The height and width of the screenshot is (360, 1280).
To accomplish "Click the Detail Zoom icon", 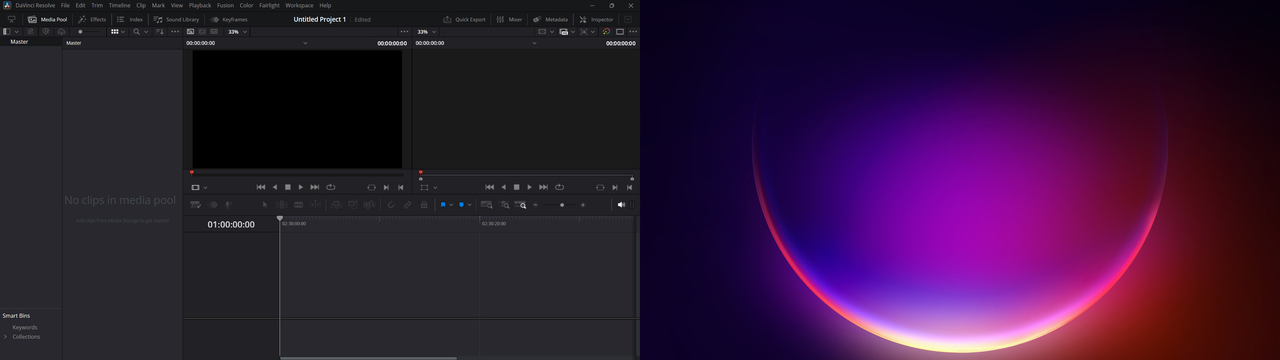I will point(504,204).
